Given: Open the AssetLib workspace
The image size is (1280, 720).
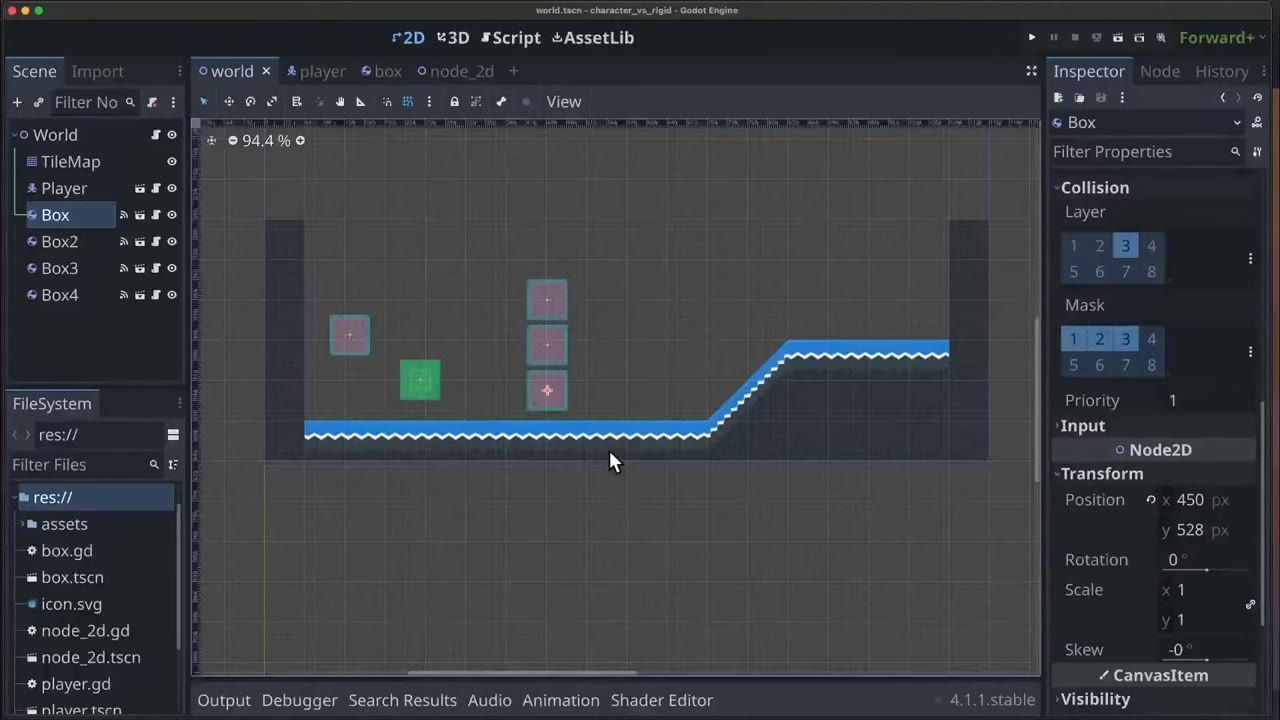Looking at the screenshot, I should (593, 38).
